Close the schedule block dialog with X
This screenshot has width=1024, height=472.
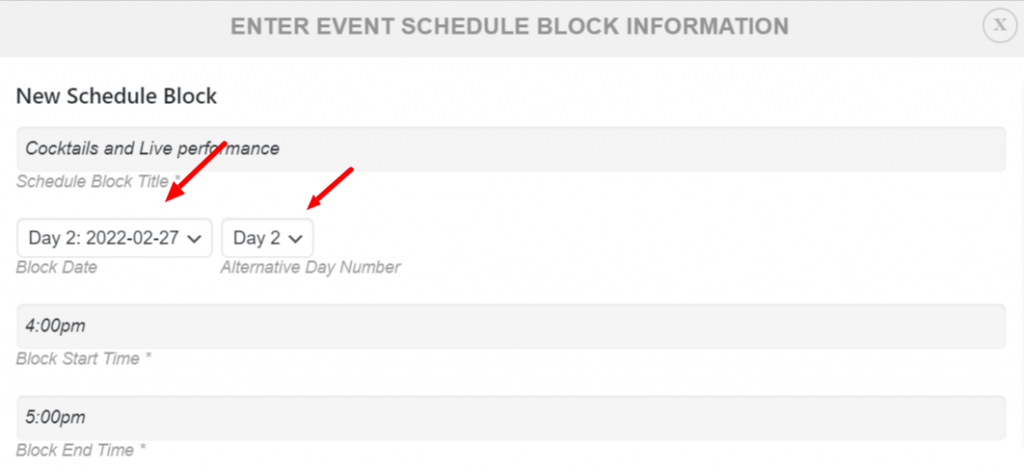[1000, 25]
